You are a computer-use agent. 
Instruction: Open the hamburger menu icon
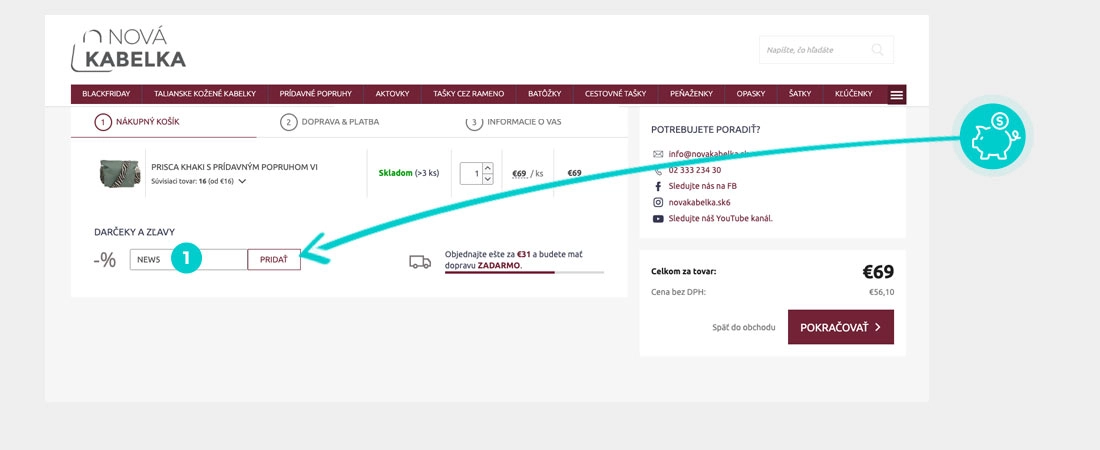[x=896, y=95]
